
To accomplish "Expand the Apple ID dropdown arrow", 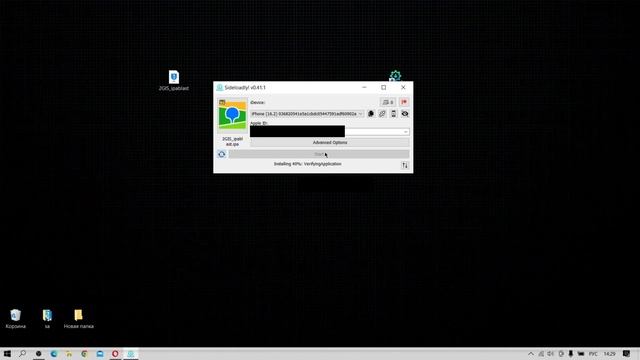I will (x=405, y=132).
